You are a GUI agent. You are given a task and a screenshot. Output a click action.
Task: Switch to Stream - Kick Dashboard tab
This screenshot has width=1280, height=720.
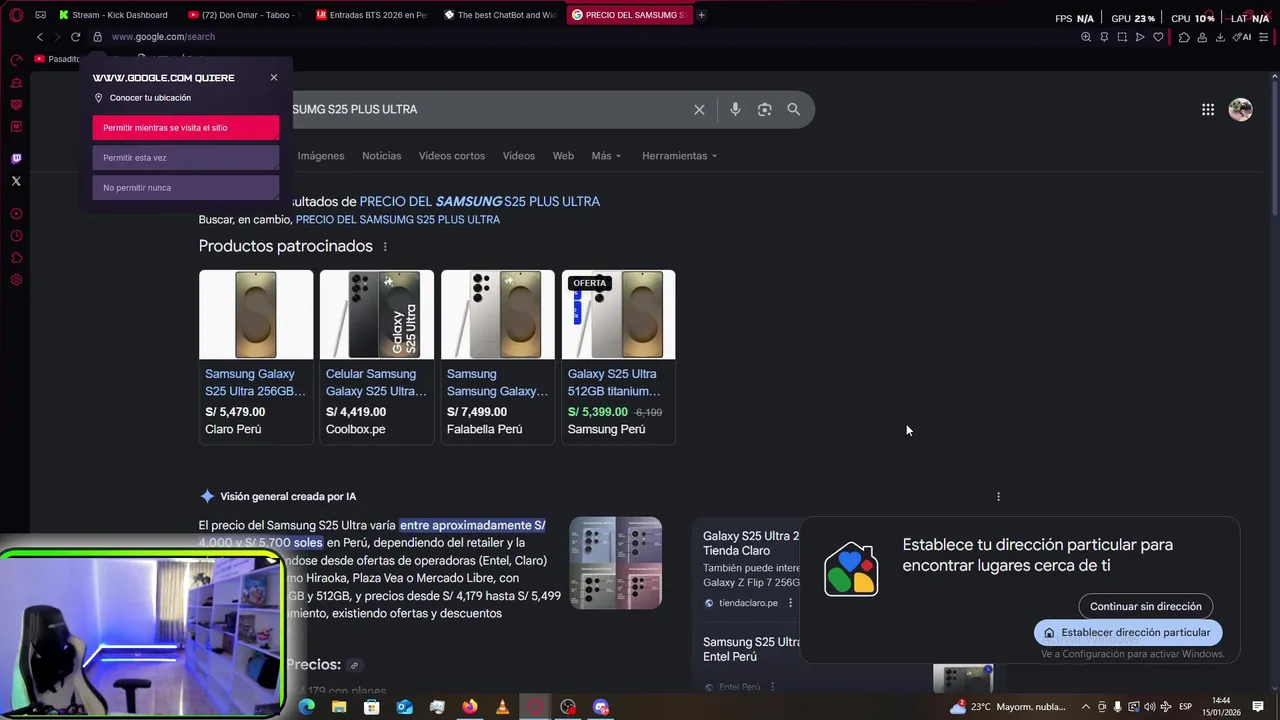click(x=113, y=15)
